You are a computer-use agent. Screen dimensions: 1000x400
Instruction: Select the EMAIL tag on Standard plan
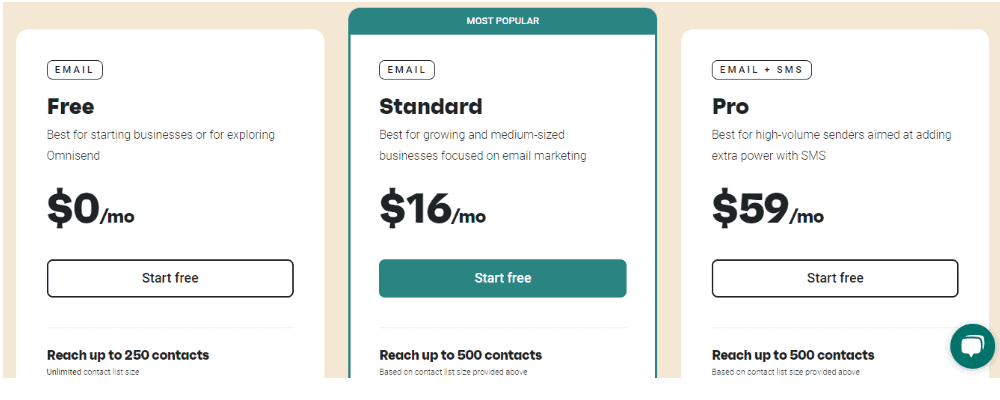(407, 70)
